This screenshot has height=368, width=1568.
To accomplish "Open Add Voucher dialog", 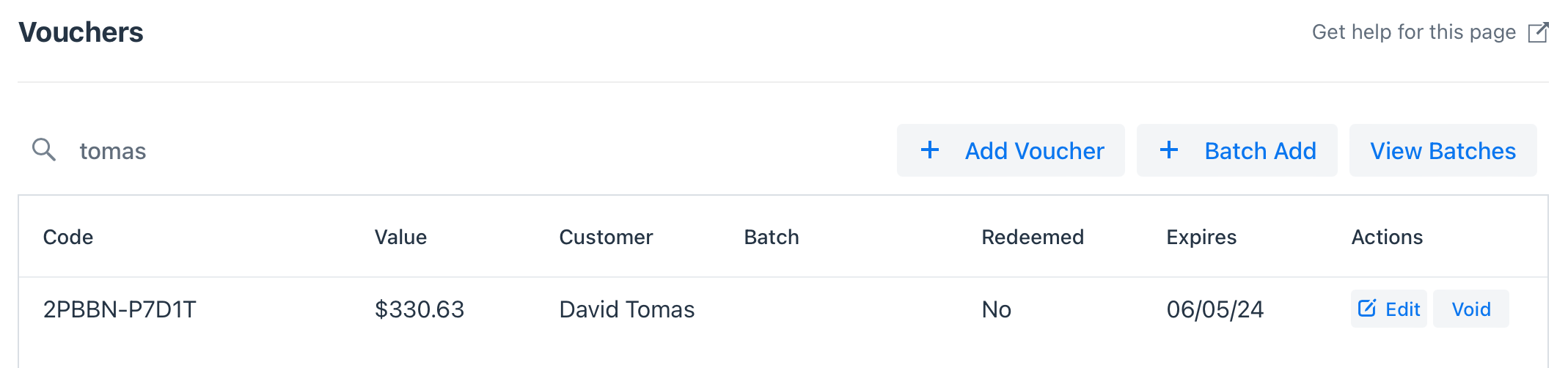I will (x=1011, y=150).
